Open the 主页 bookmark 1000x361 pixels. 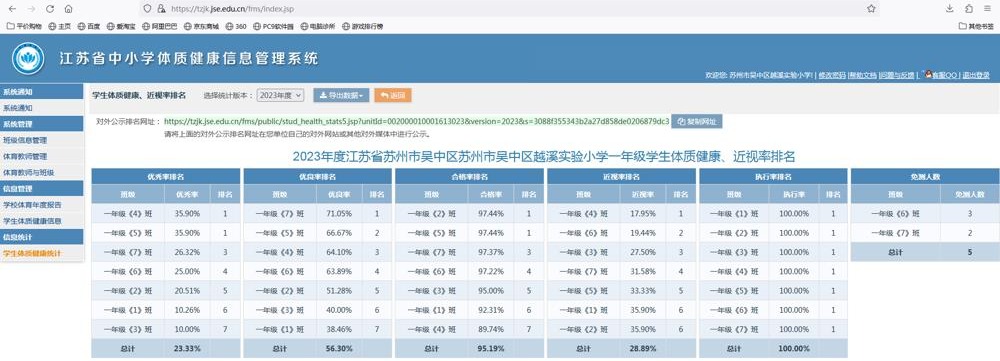point(60,27)
